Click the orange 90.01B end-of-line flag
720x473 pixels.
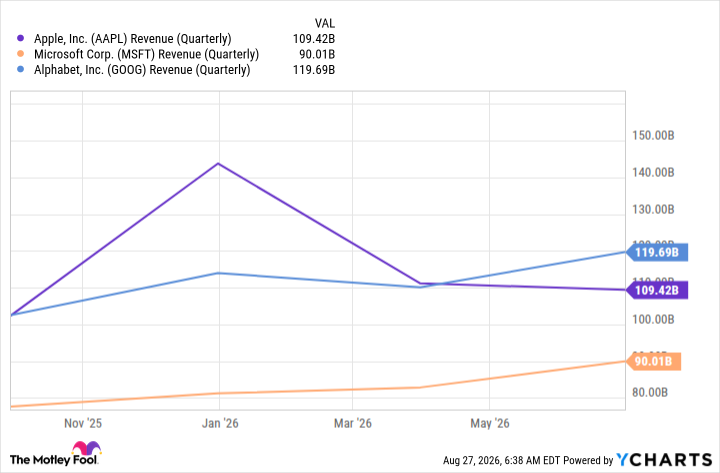click(653, 361)
